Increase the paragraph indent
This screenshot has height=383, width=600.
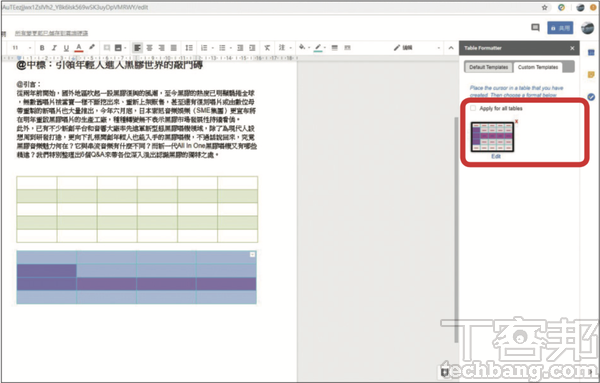[x=252, y=48]
